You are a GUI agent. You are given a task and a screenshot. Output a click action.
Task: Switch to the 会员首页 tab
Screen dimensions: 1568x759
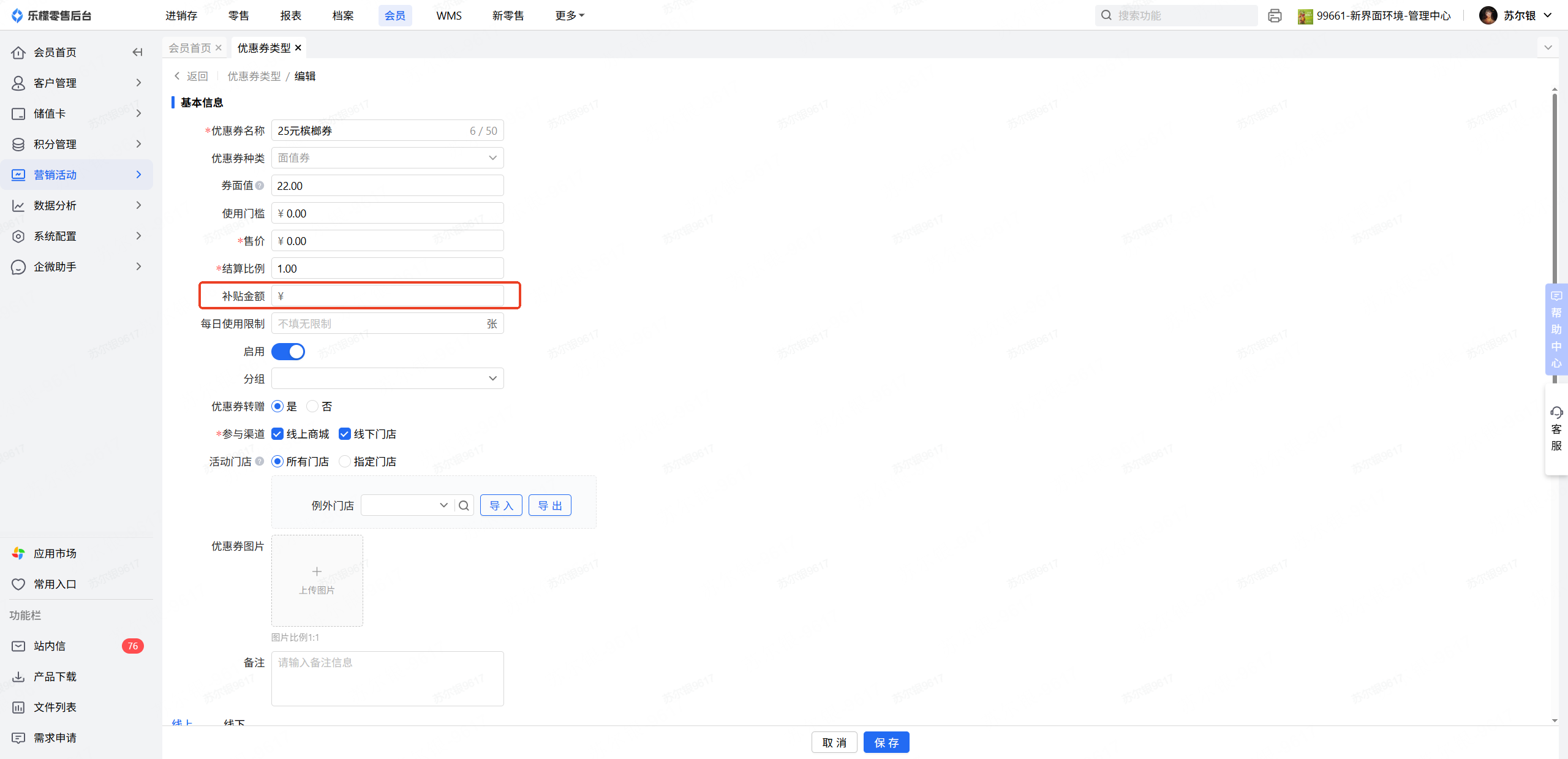[190, 48]
